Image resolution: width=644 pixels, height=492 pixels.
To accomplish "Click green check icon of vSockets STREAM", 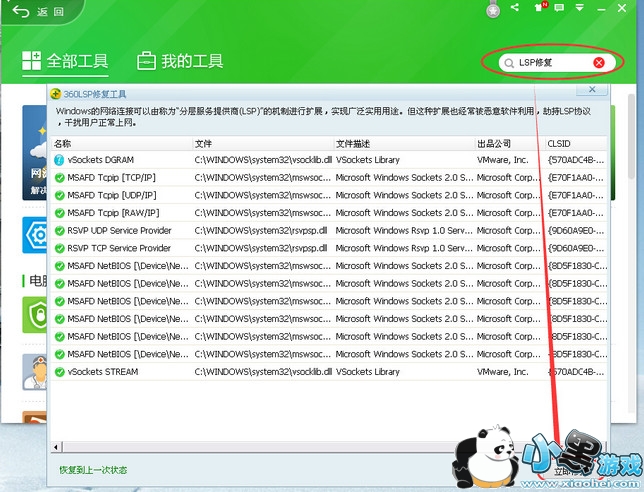I will (60, 372).
